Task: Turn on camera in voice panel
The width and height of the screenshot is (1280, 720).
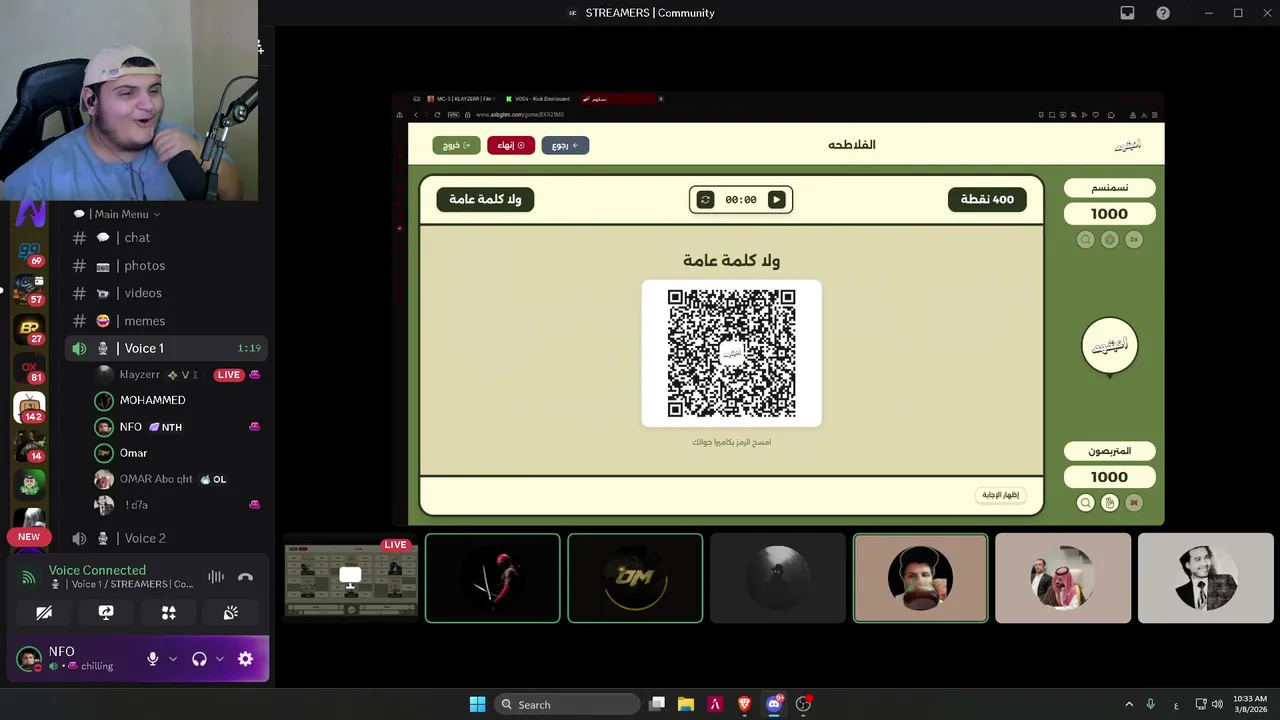Action: coord(44,613)
